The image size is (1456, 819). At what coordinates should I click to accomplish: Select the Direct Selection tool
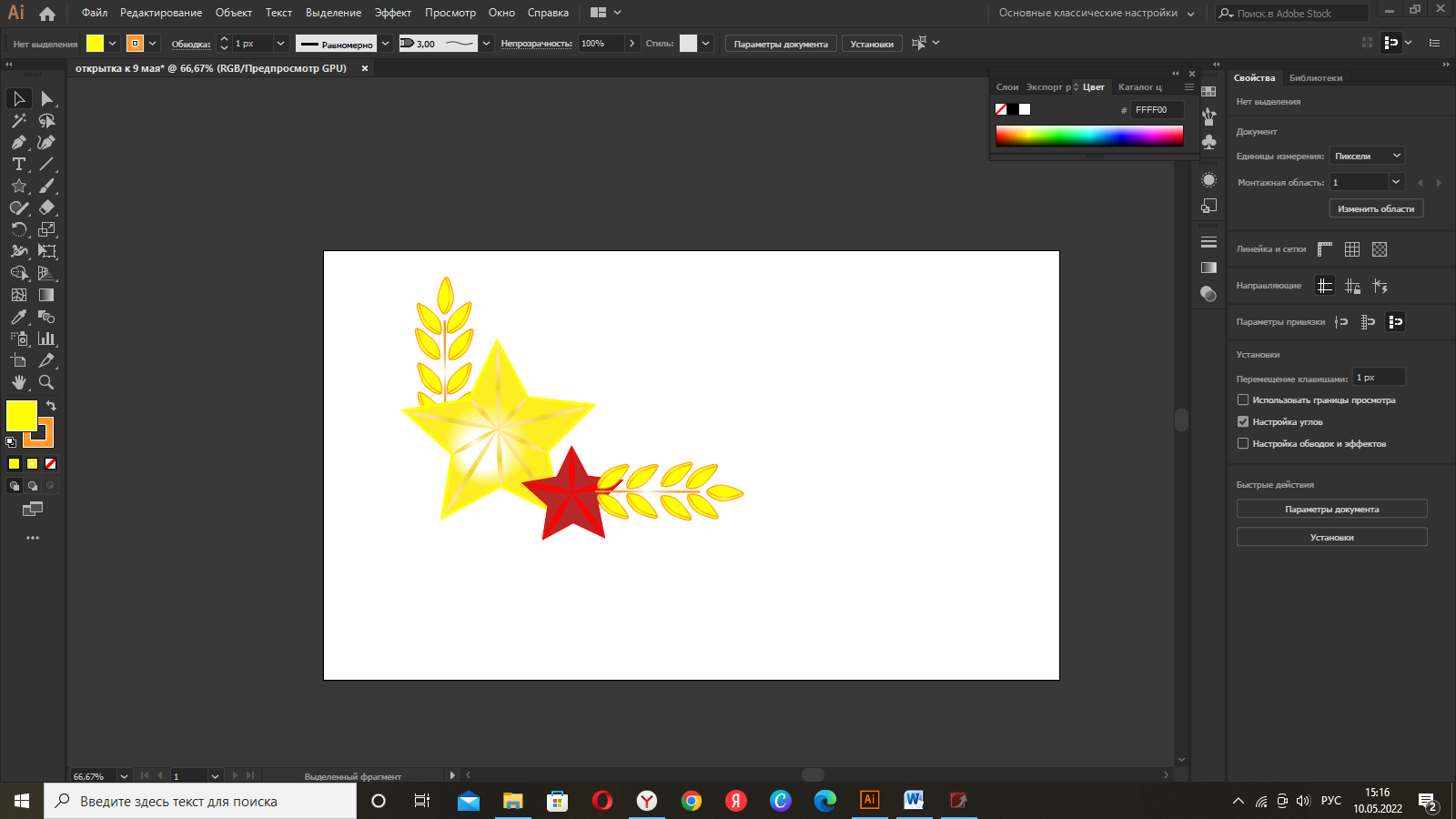(46, 98)
